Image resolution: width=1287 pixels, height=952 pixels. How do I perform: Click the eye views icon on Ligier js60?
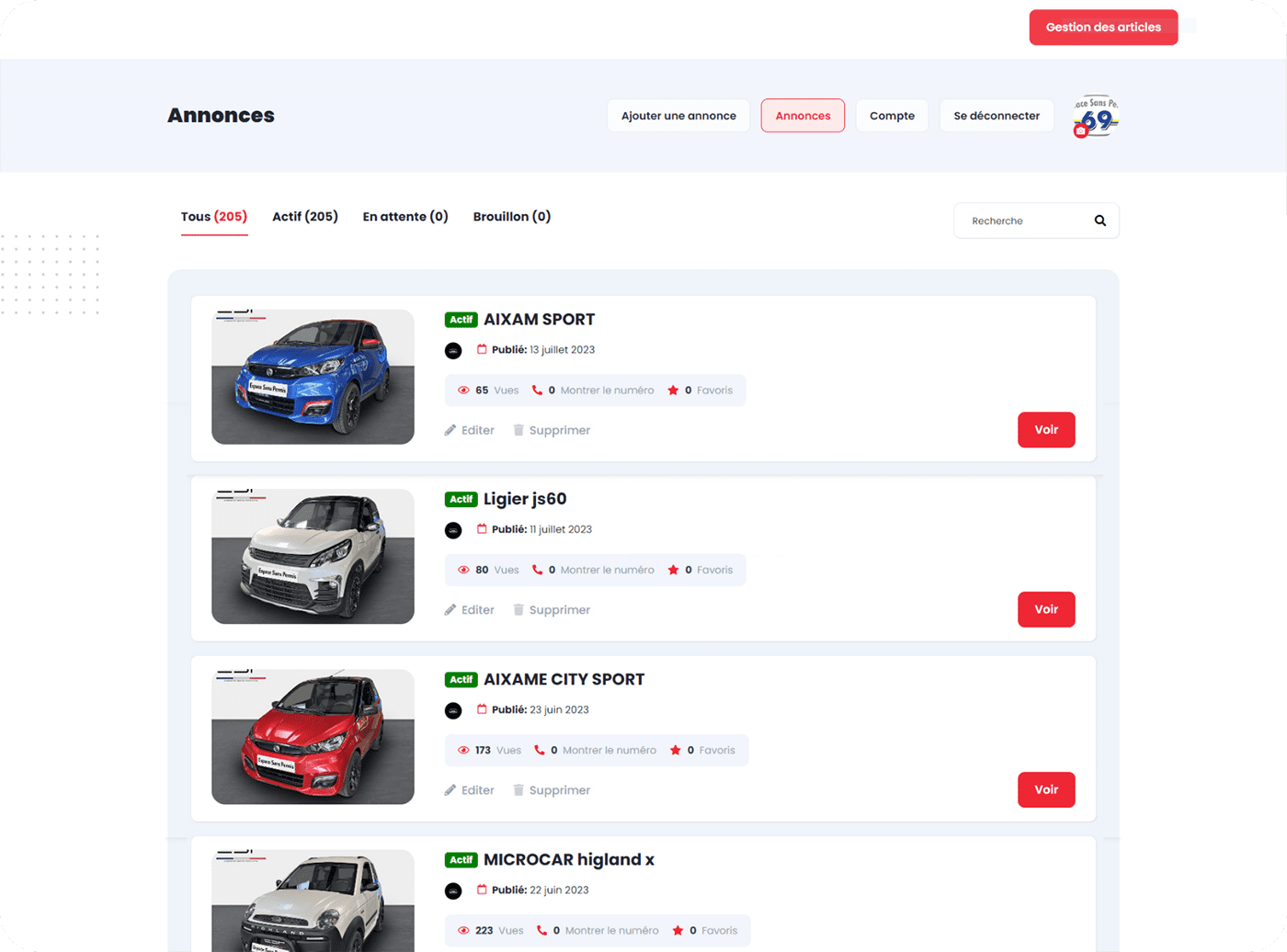[x=463, y=570]
